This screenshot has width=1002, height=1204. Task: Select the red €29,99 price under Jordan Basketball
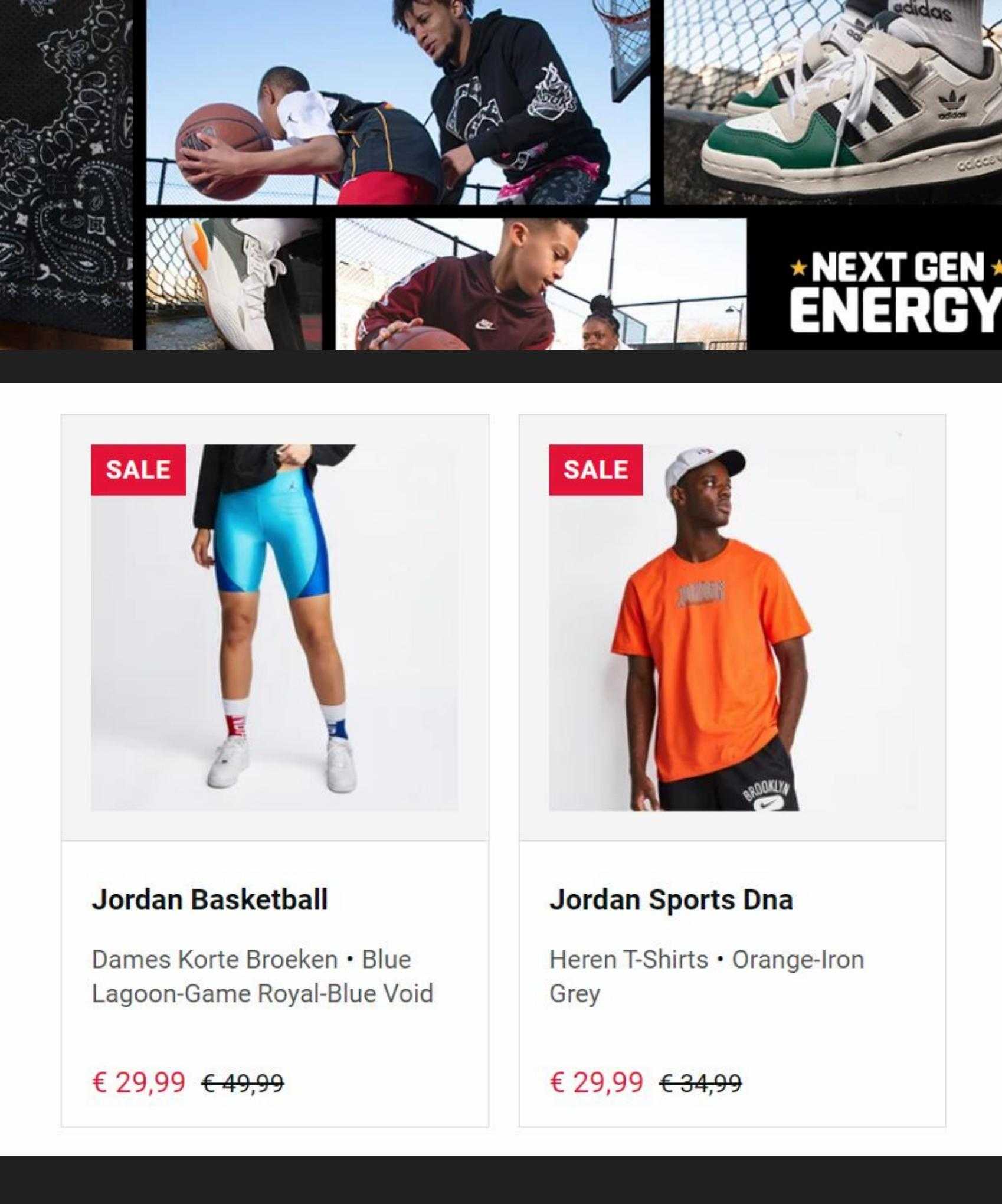139,1082
